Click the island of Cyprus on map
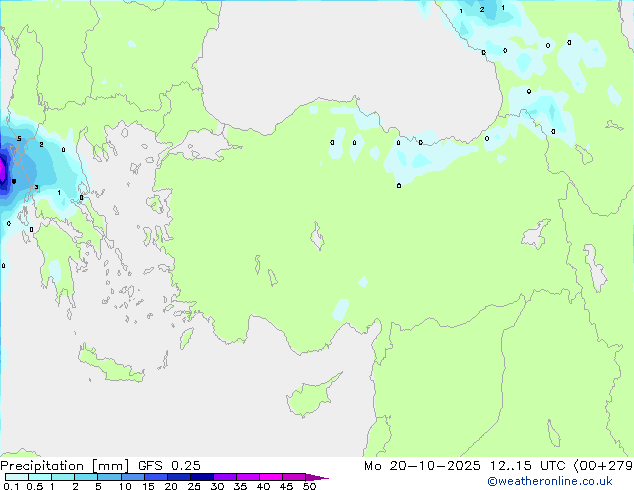Viewport: 634px width, 490px height. click(x=311, y=397)
